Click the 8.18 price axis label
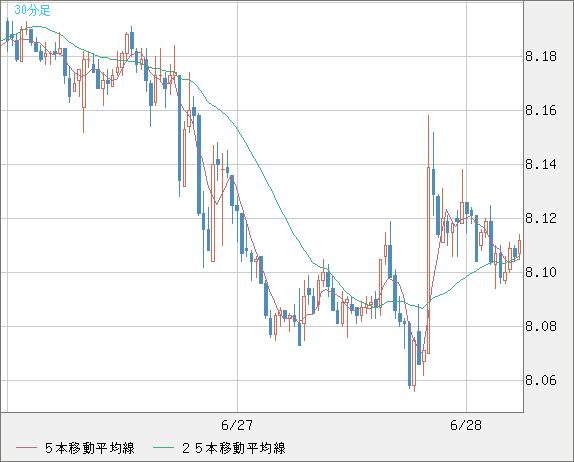Viewport: 574px width, 462px height. pos(541,57)
